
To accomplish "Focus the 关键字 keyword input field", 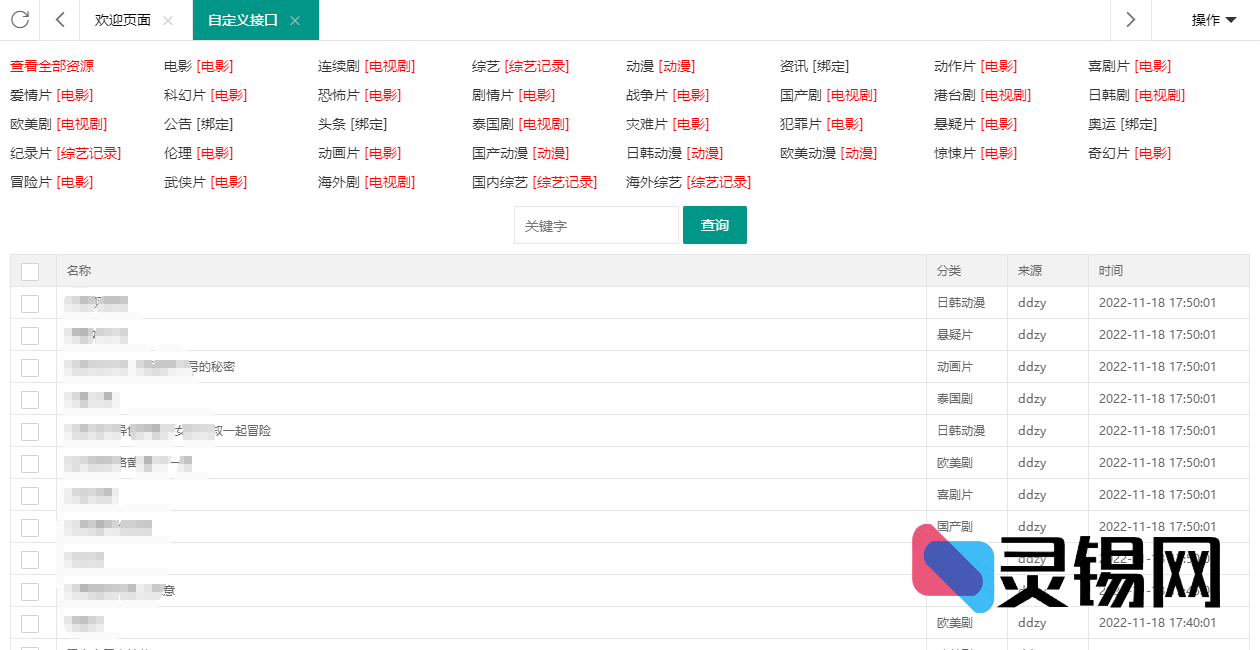I will coord(595,226).
